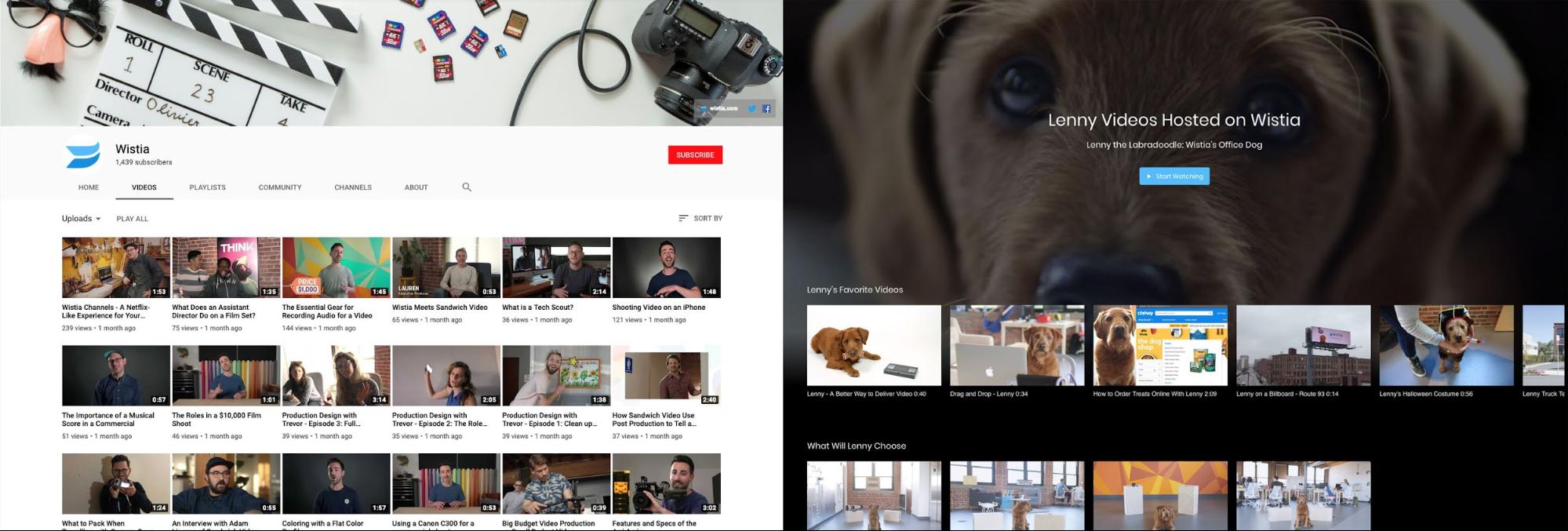The image size is (1568, 531).
Task: Open the Playlists tab
Action: [207, 187]
